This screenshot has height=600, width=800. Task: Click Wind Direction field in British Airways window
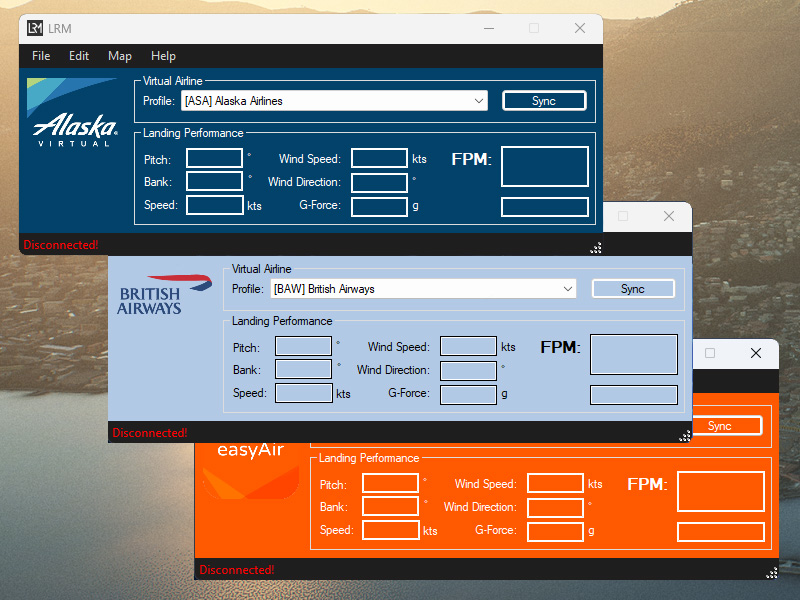[468, 370]
